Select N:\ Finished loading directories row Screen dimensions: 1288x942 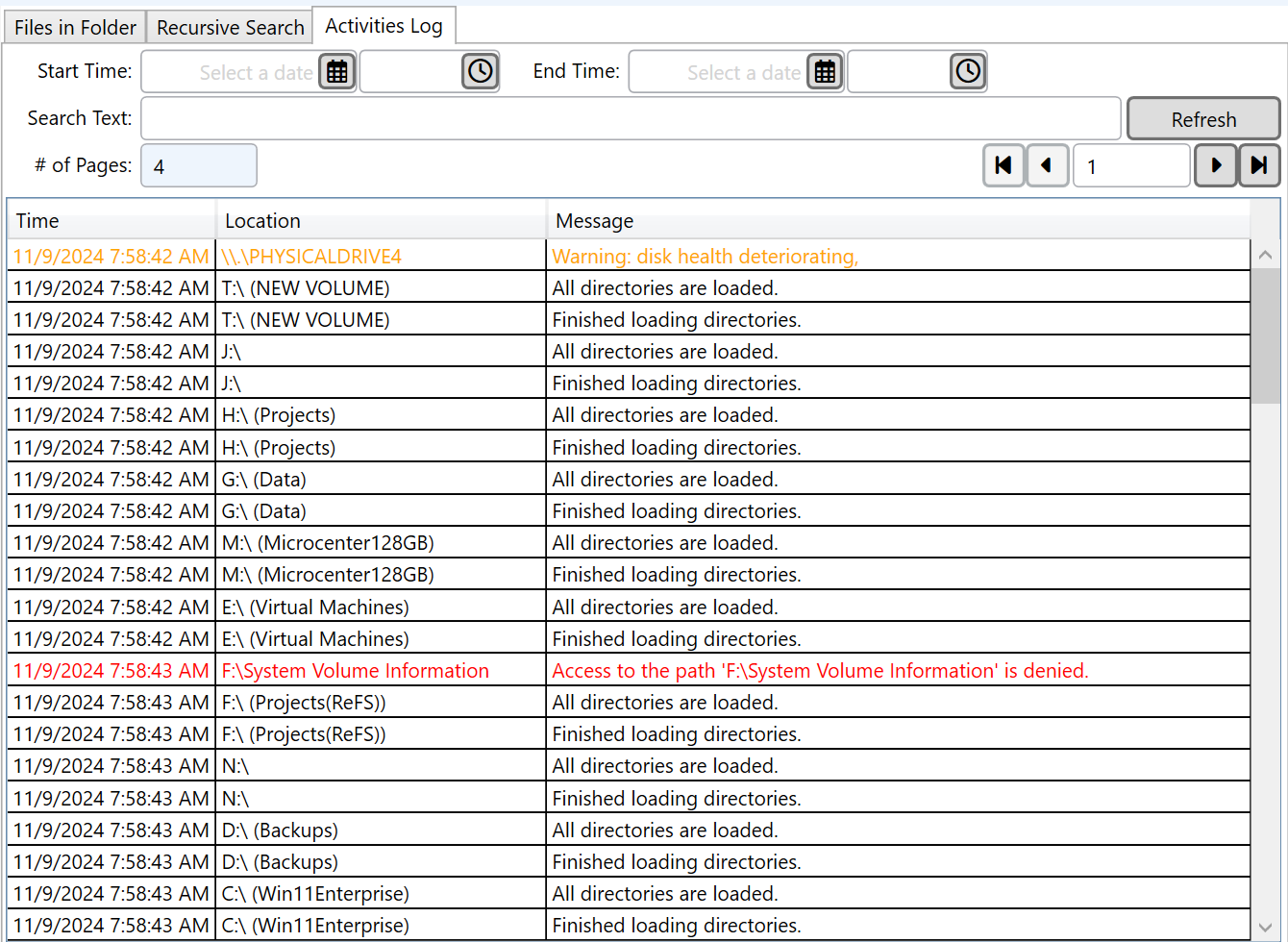[629, 798]
